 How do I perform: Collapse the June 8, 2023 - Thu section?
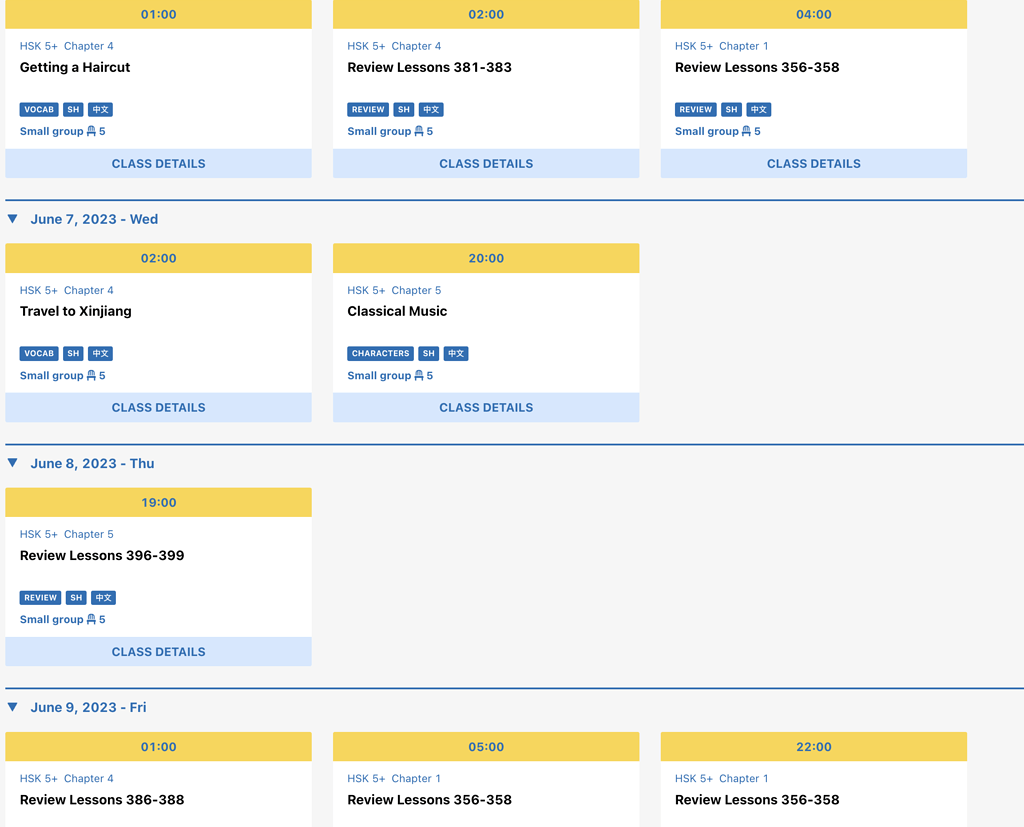(x=13, y=463)
